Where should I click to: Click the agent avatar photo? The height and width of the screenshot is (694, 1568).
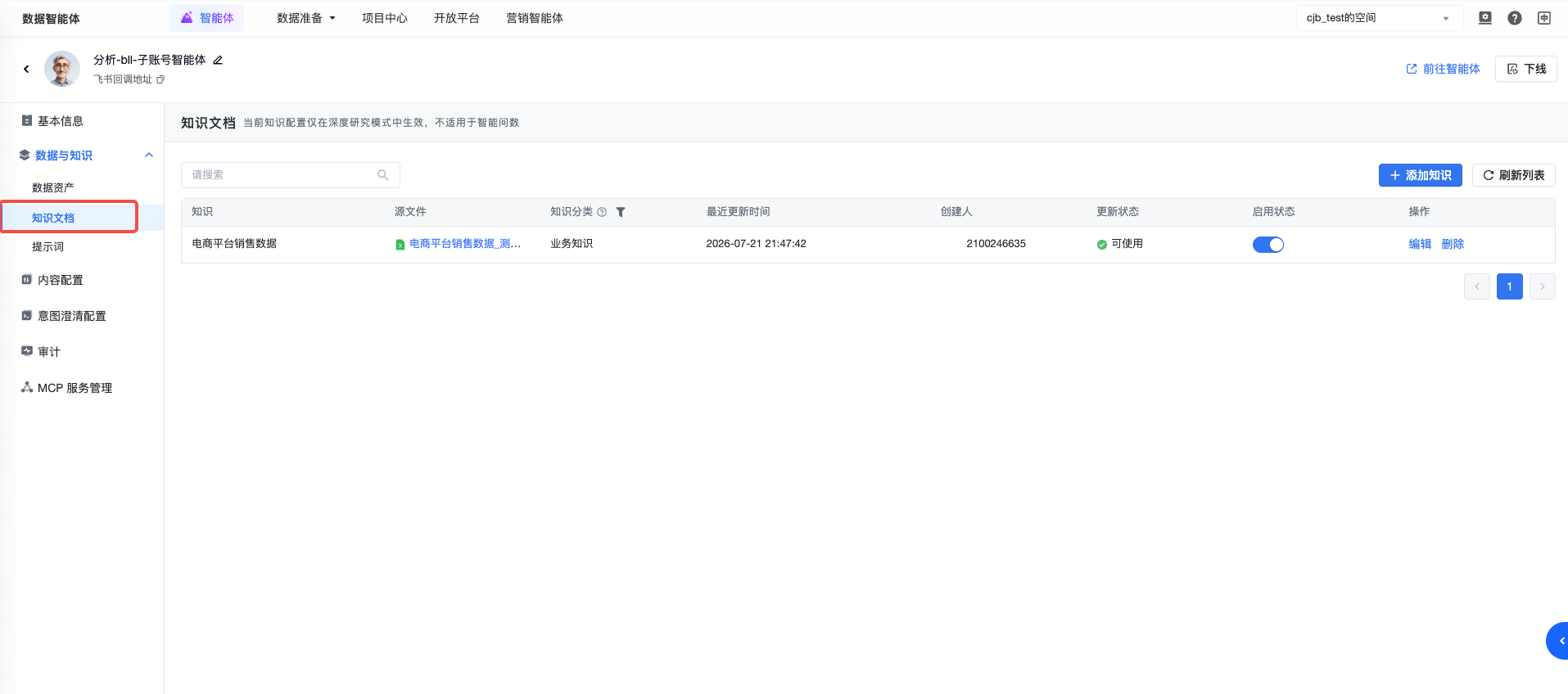(62, 69)
